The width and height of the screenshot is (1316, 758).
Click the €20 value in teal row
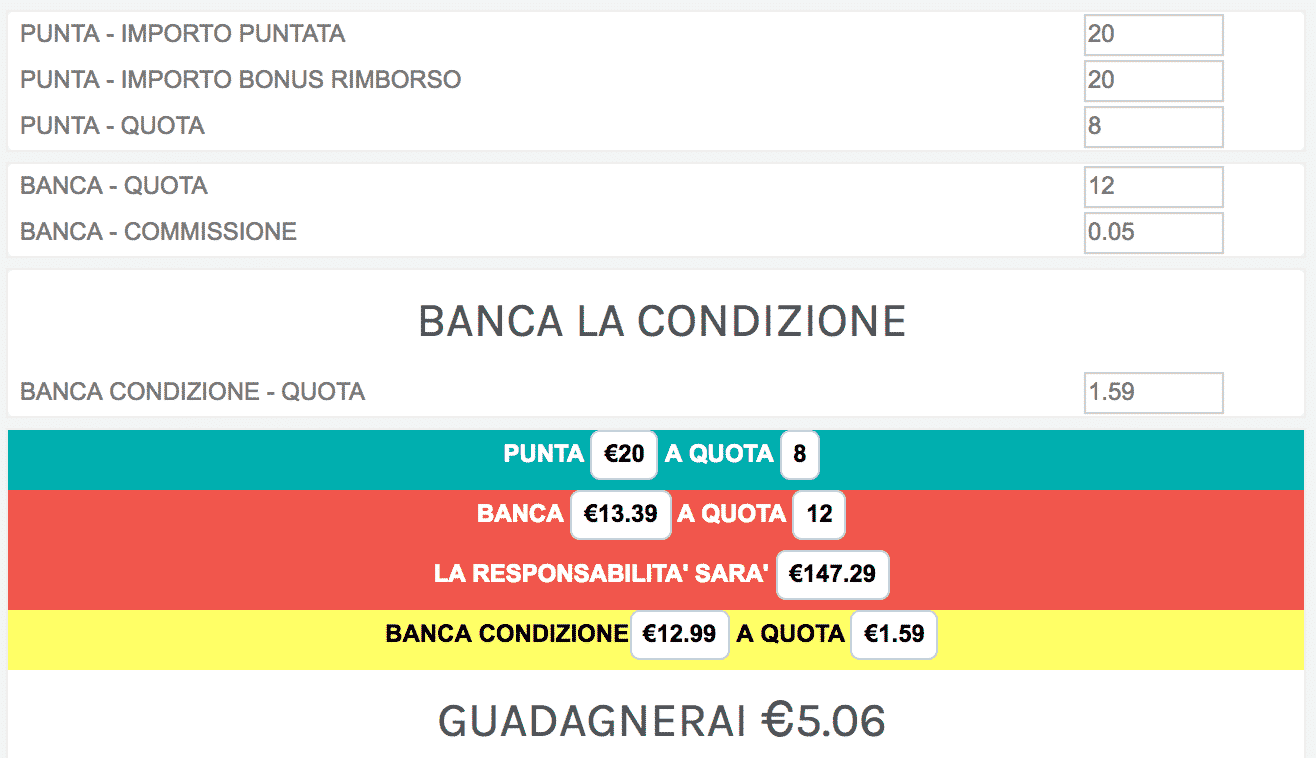pos(624,455)
